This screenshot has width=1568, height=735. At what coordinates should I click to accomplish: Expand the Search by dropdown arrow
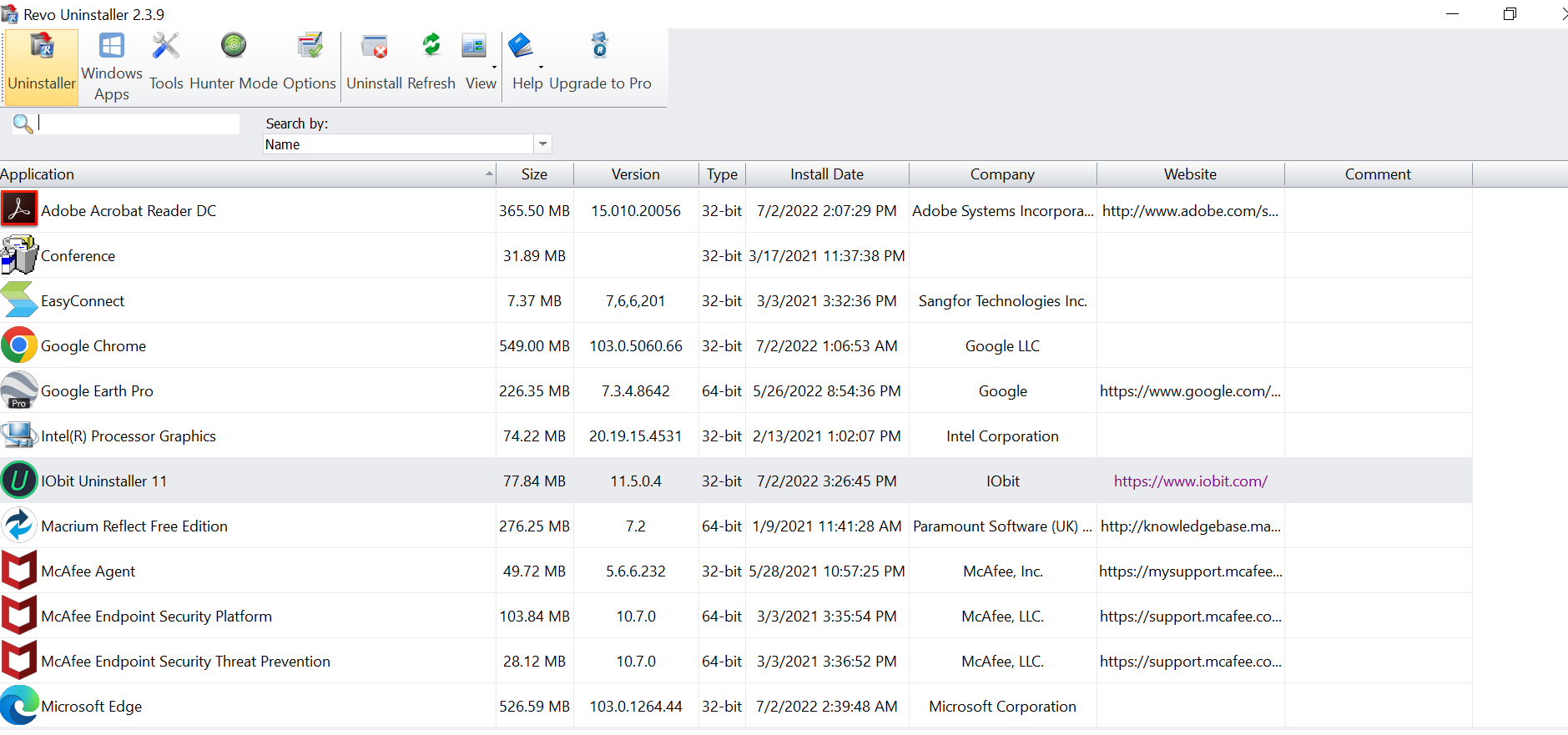pyautogui.click(x=543, y=144)
